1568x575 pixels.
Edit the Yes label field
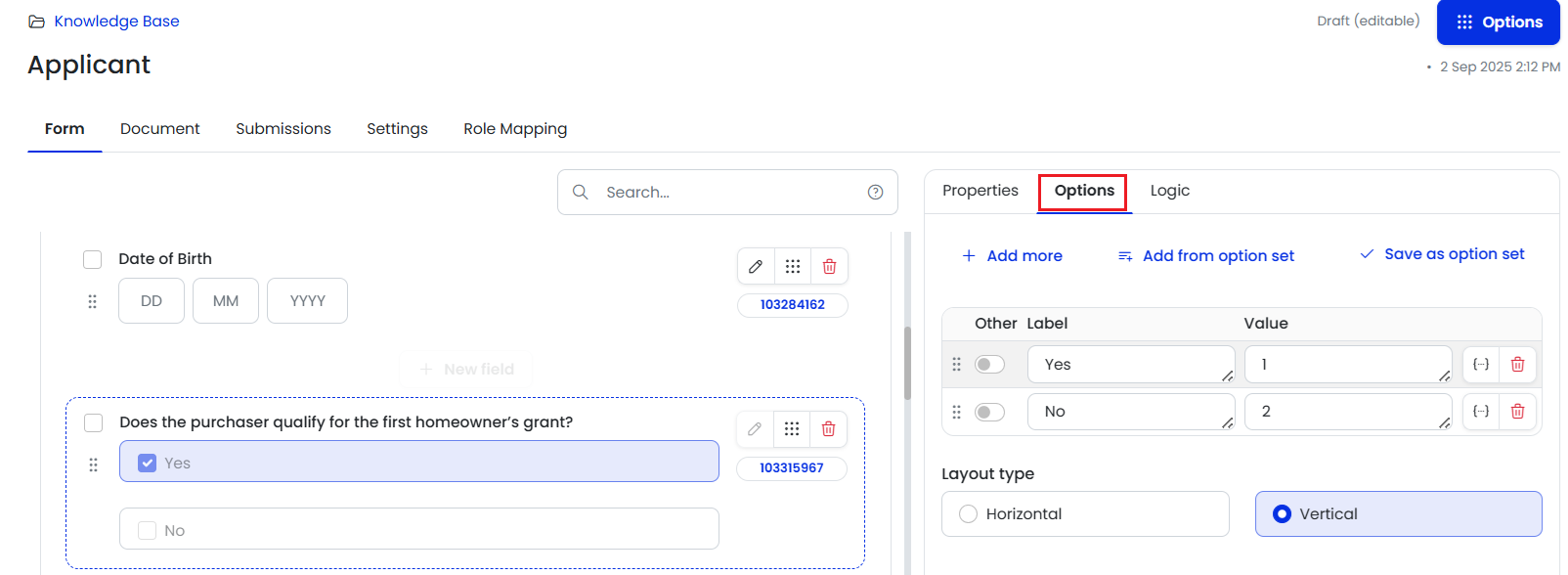[x=1131, y=365]
